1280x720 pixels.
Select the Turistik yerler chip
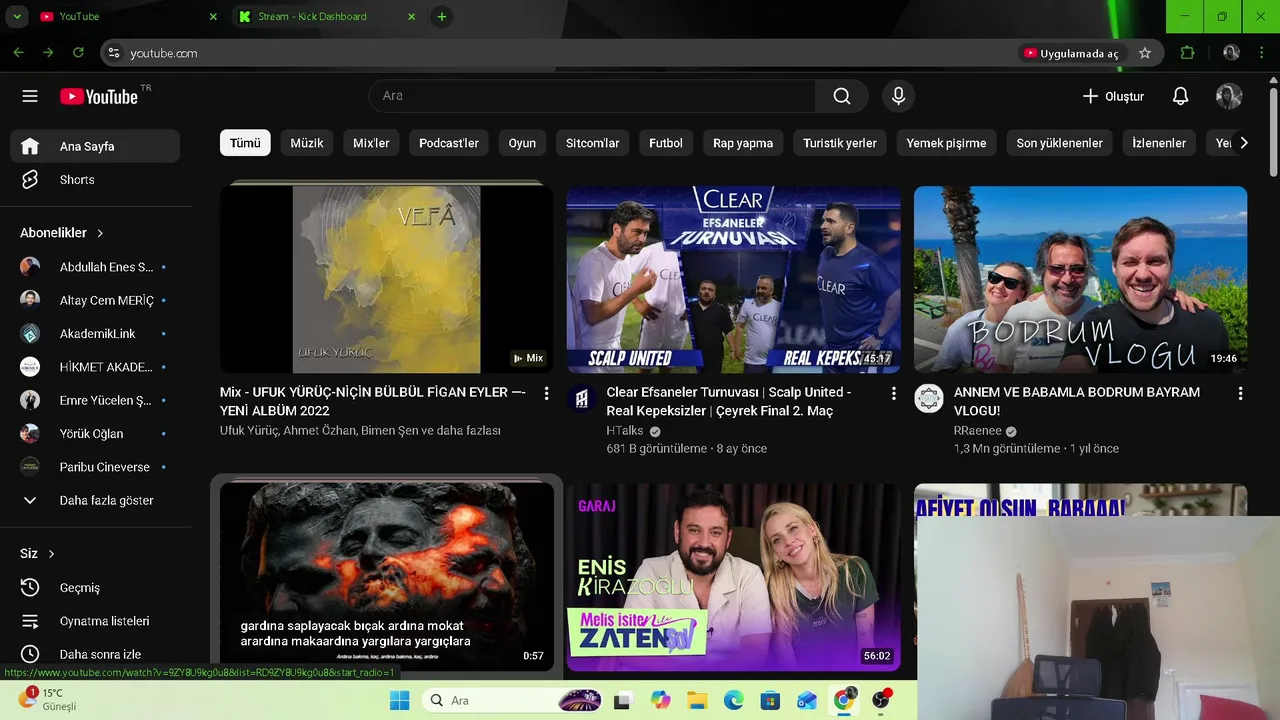pos(840,143)
